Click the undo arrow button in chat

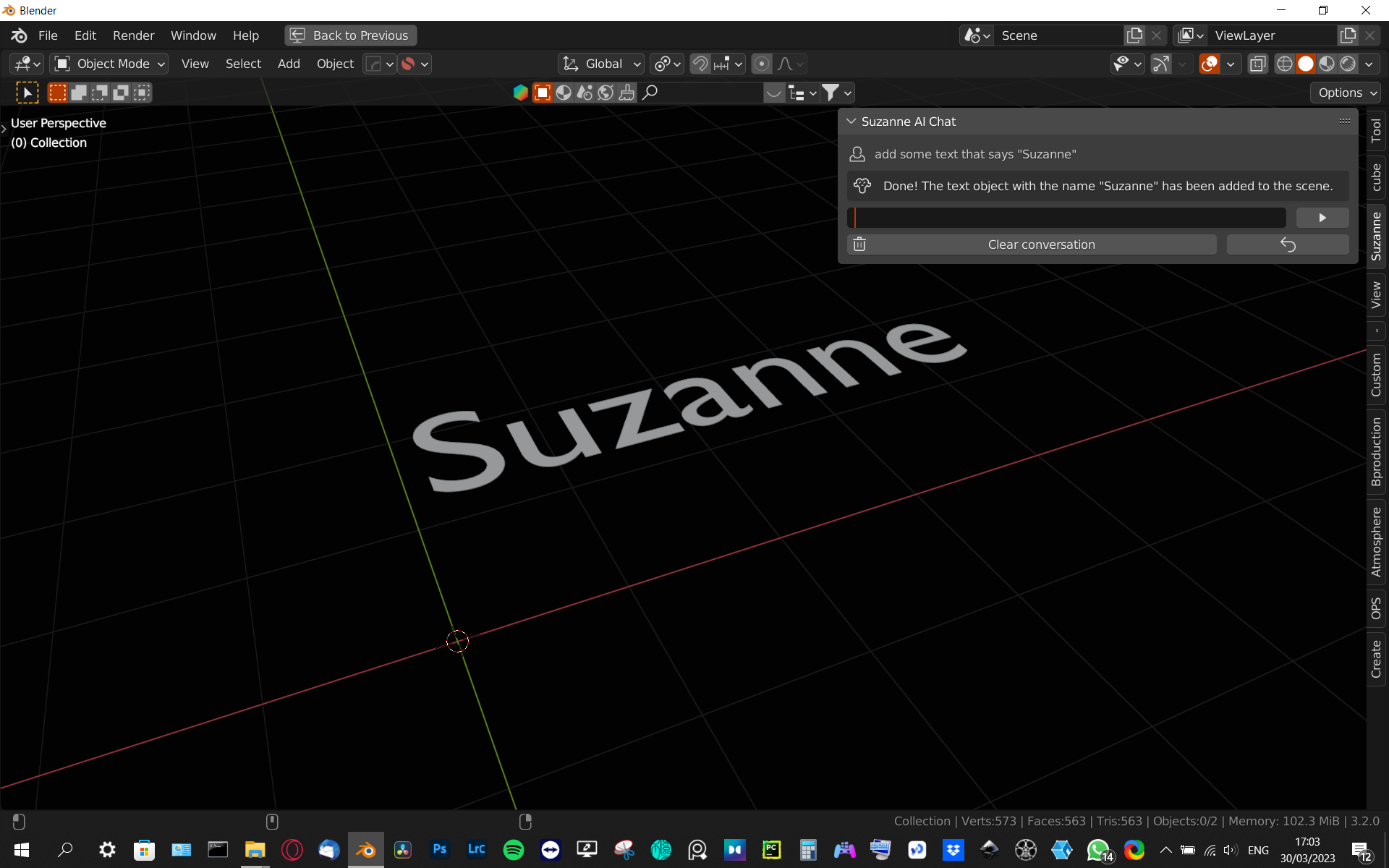(1288, 244)
